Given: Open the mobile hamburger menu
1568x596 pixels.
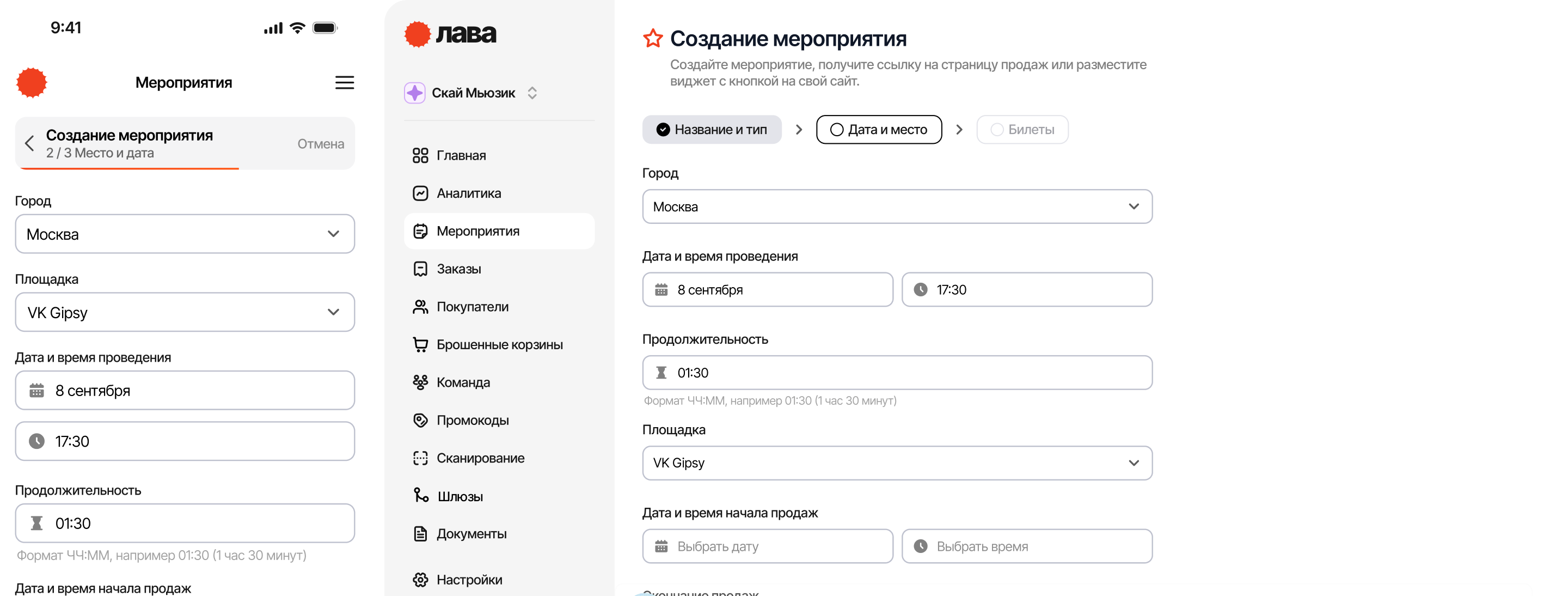Looking at the screenshot, I should [345, 83].
